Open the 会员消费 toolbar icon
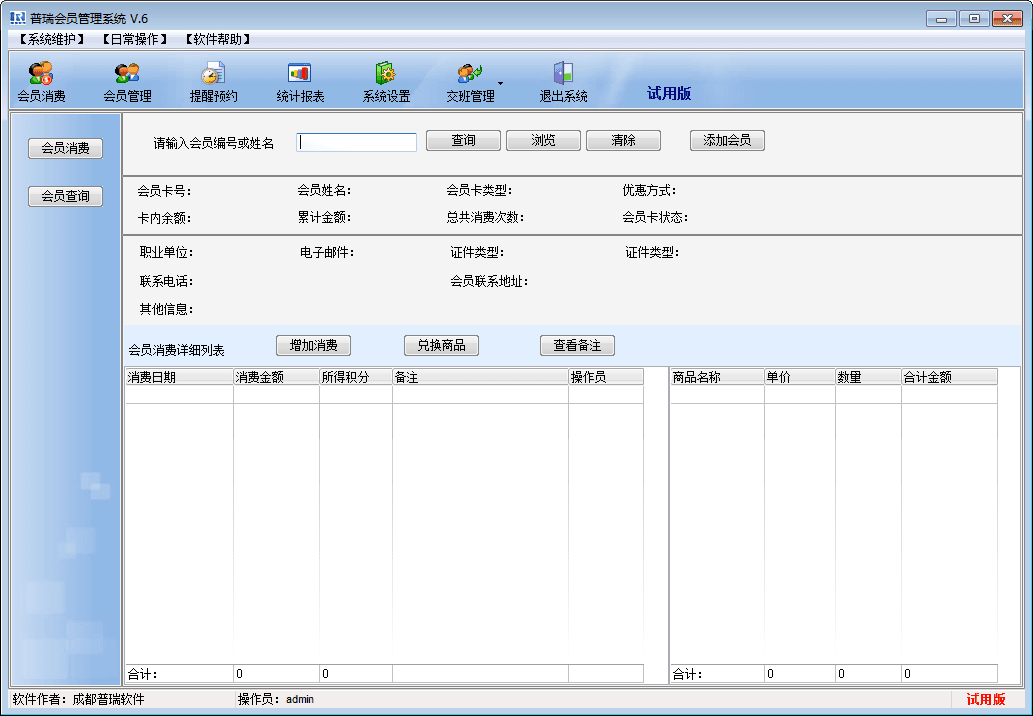The height and width of the screenshot is (716, 1033). tap(41, 74)
